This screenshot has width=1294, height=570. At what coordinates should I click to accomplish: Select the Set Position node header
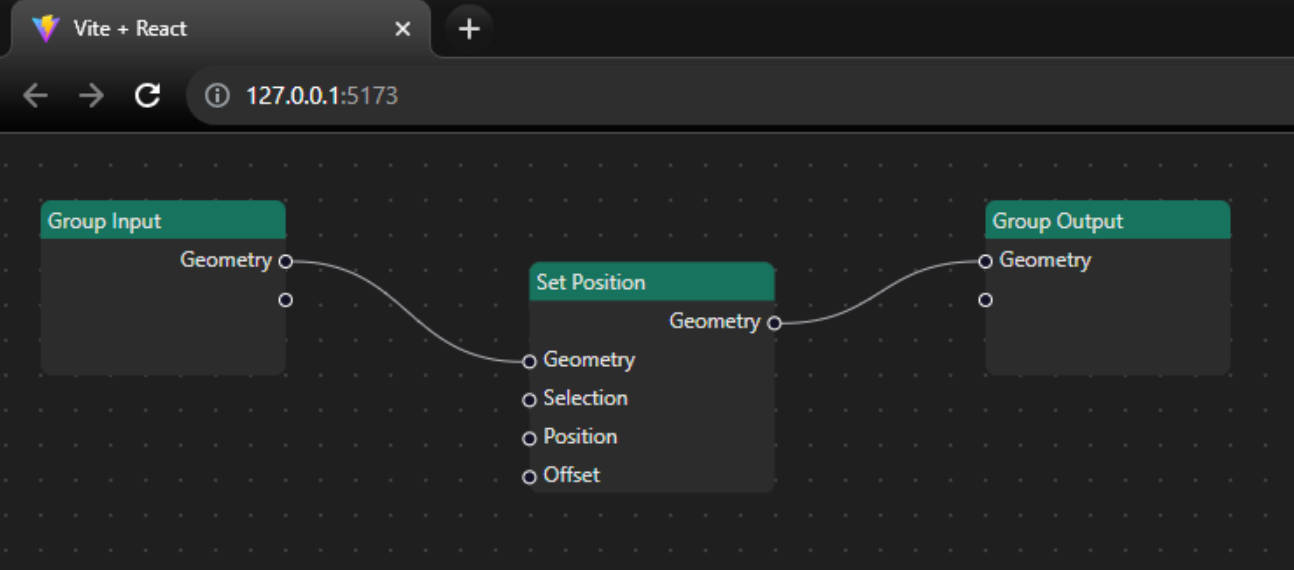pos(652,282)
